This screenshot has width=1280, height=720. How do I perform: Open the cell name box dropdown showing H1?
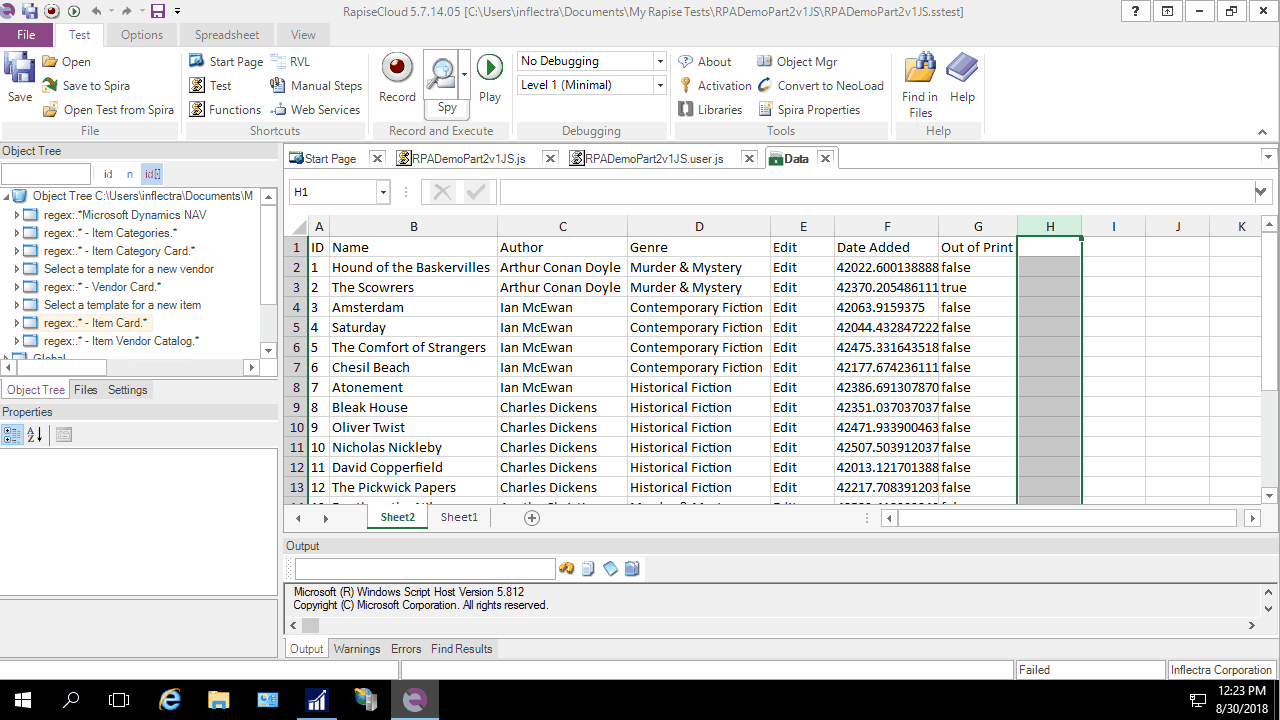[383, 190]
